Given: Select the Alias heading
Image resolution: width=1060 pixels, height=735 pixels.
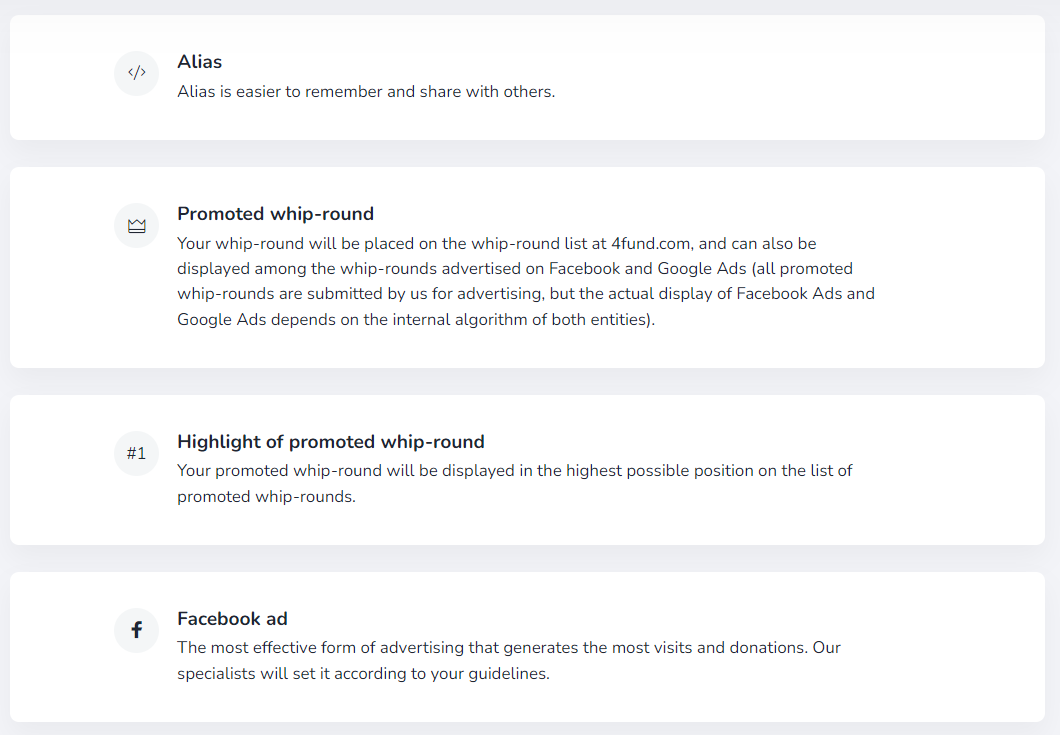Looking at the screenshot, I should click(199, 62).
